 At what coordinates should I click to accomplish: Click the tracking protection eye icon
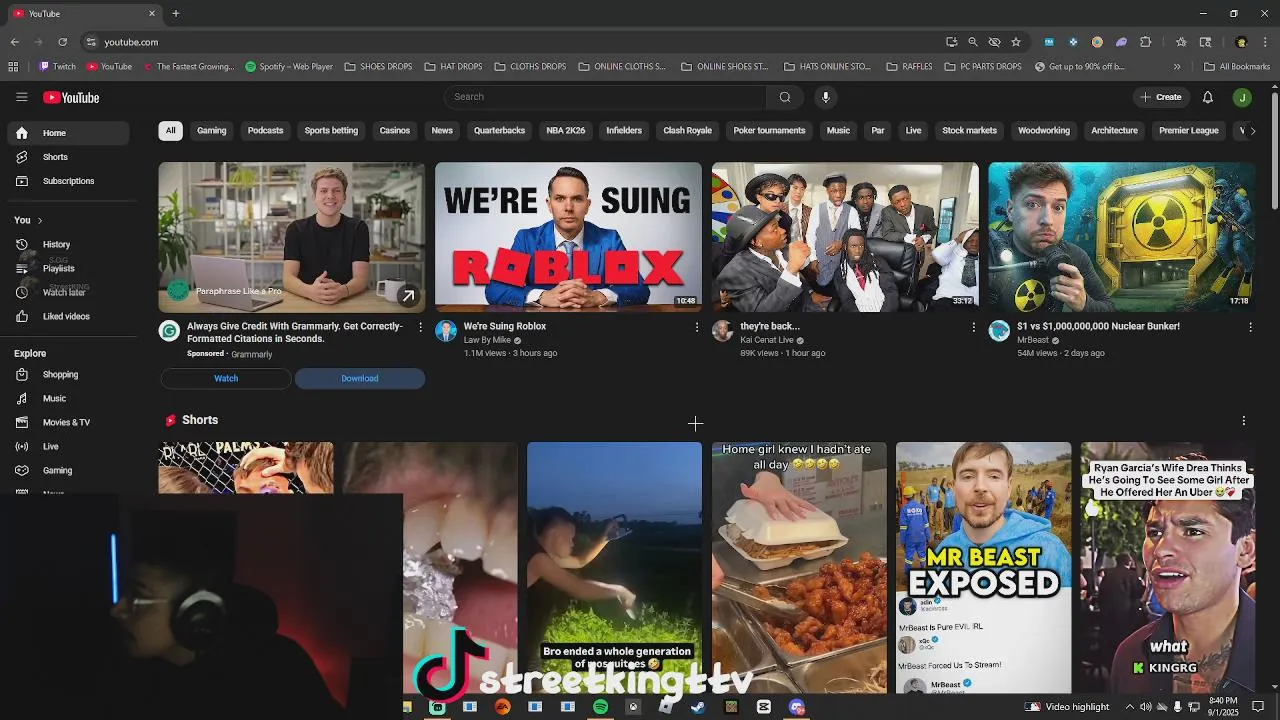[x=994, y=42]
